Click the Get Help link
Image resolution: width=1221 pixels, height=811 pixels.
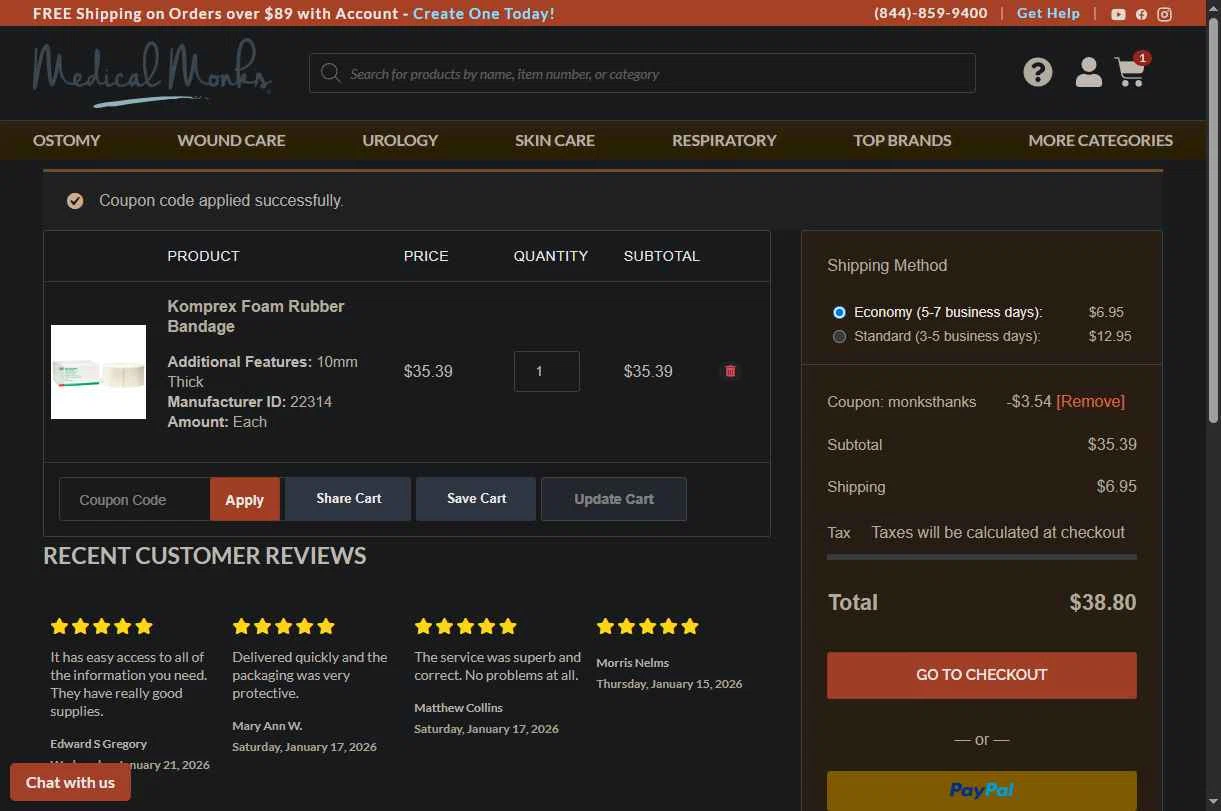1048,13
